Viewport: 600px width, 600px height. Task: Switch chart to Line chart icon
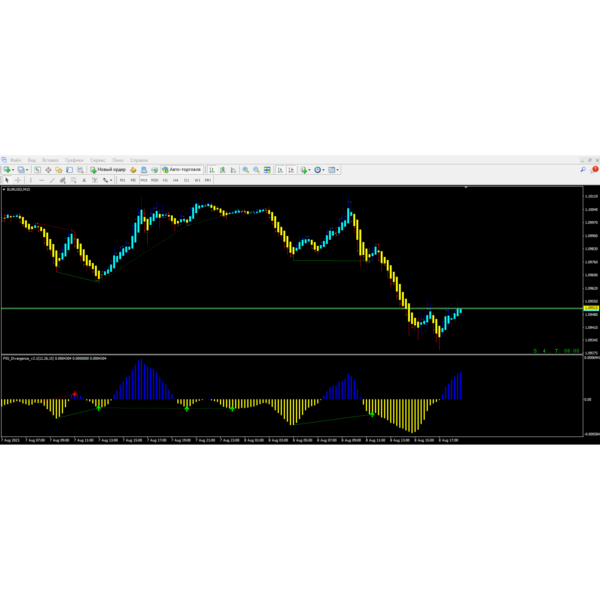click(233, 170)
